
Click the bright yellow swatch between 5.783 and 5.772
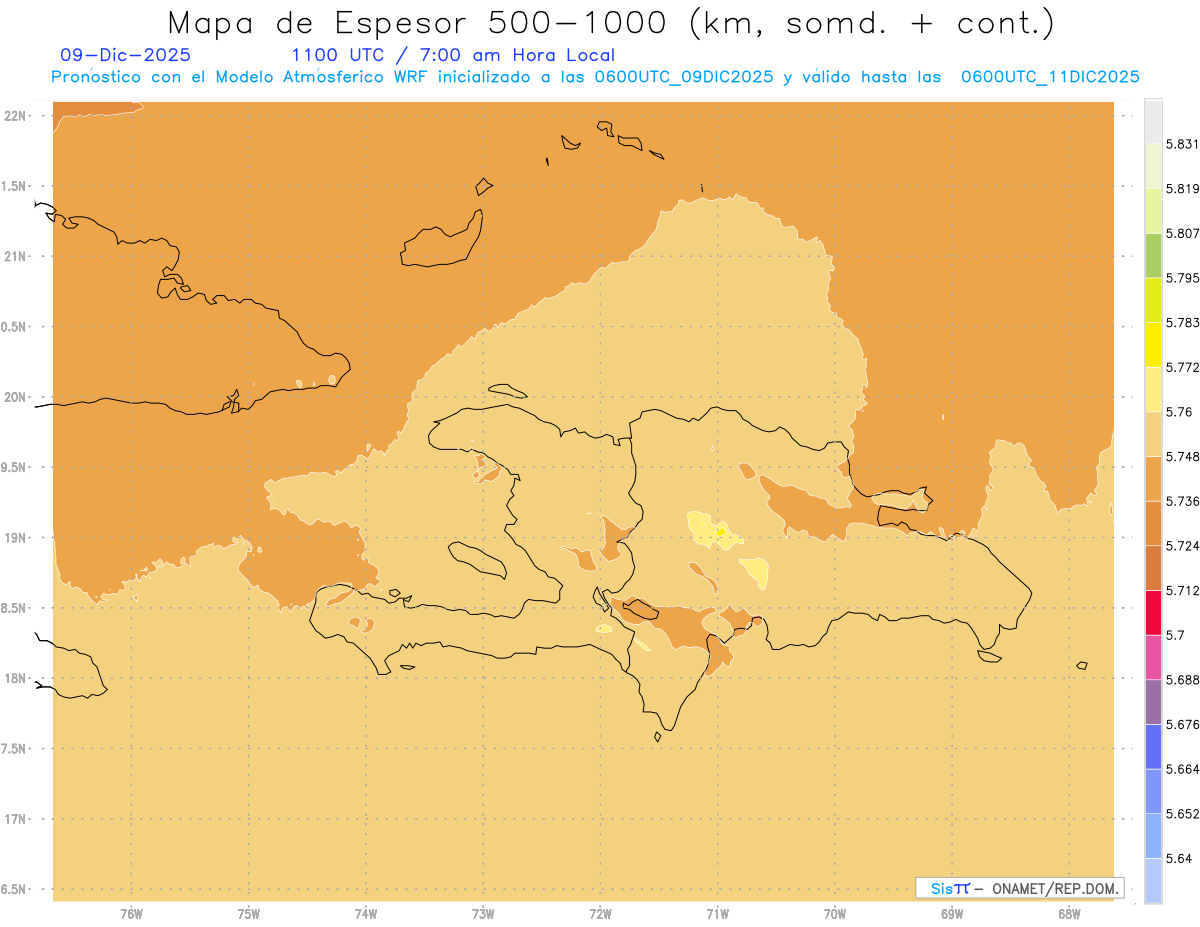(1153, 345)
